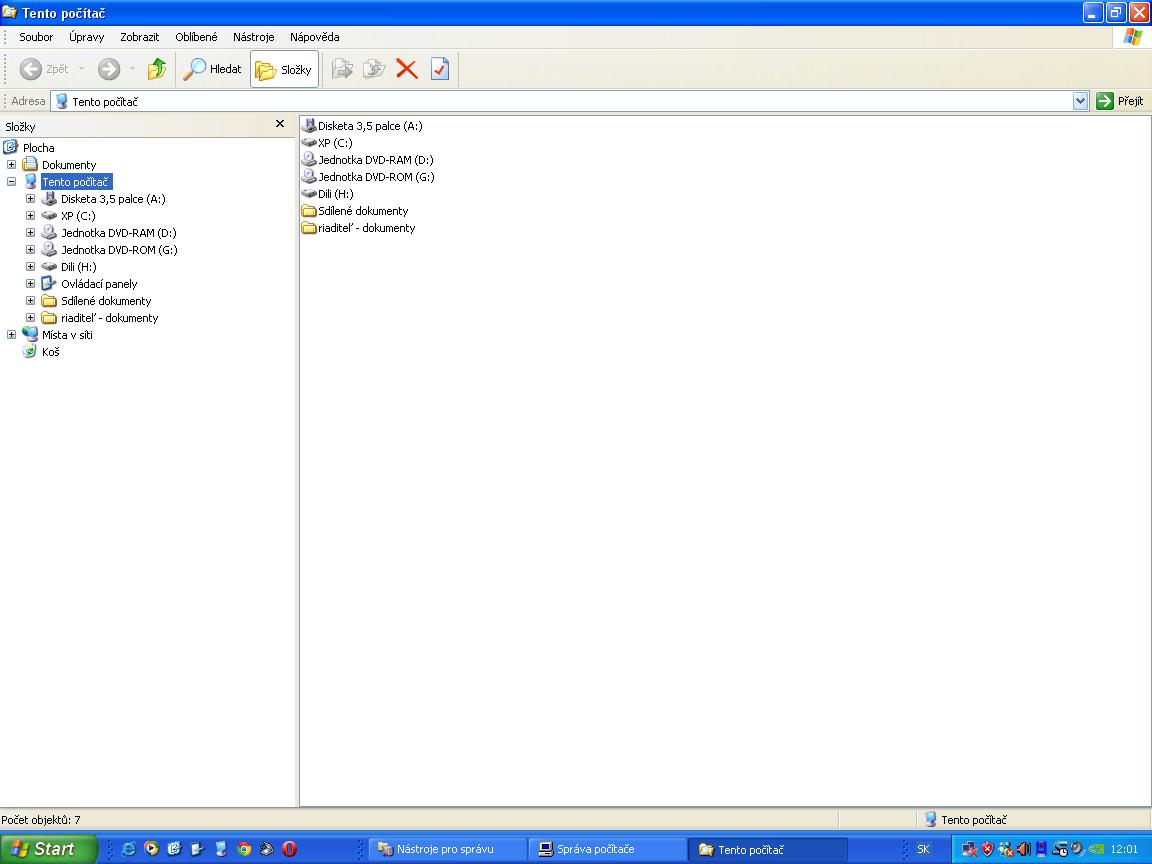Expand the XP (C:) tree node

30,215
